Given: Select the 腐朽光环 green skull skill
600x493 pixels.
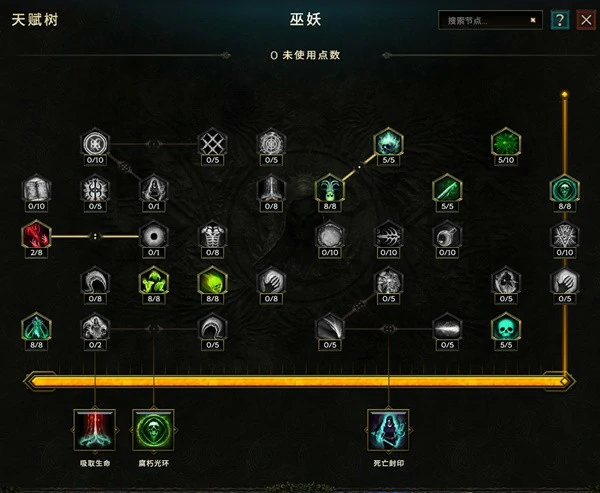Looking at the screenshot, I should point(153,430).
